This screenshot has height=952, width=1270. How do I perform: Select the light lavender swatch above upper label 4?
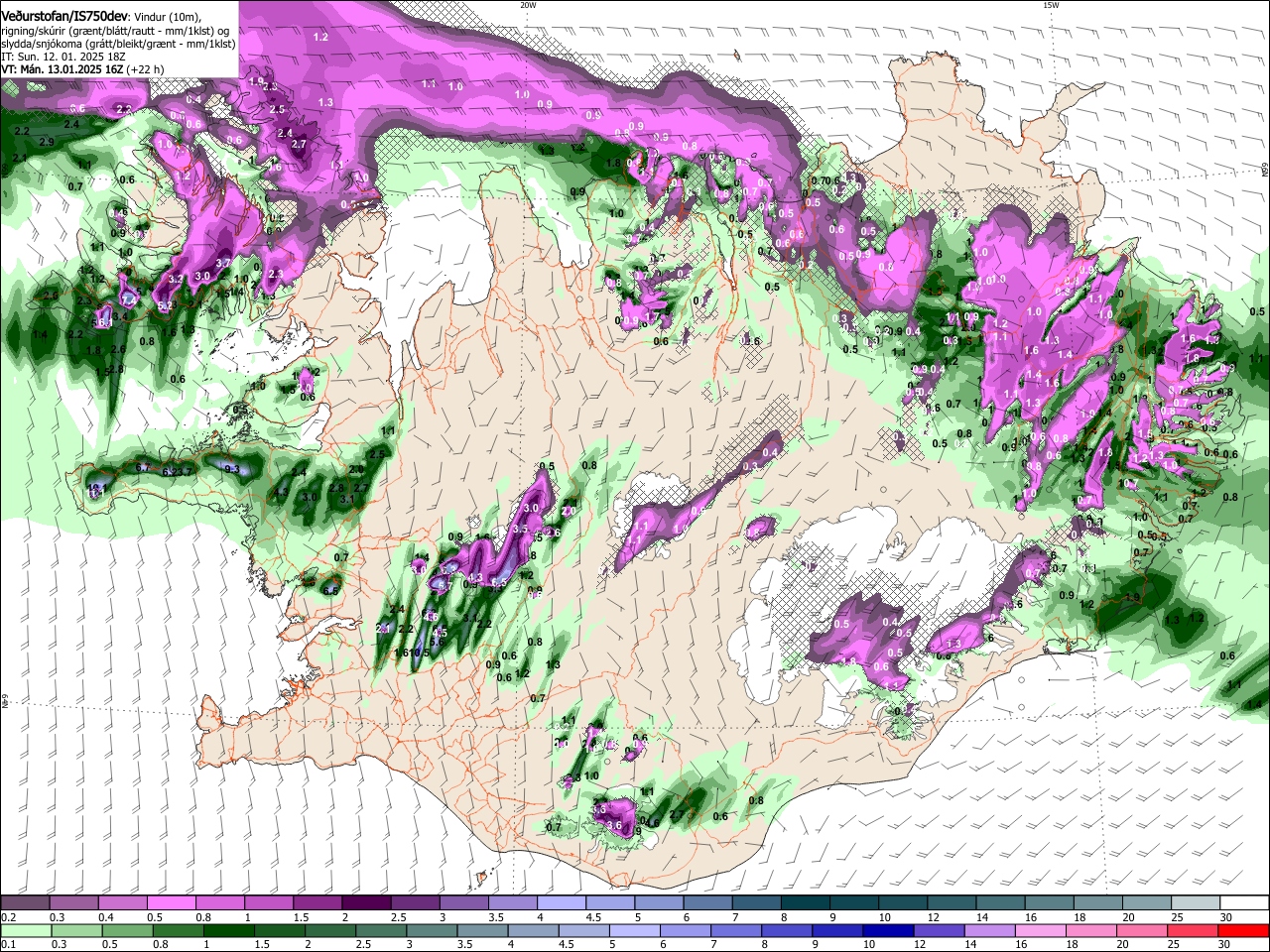561,903
